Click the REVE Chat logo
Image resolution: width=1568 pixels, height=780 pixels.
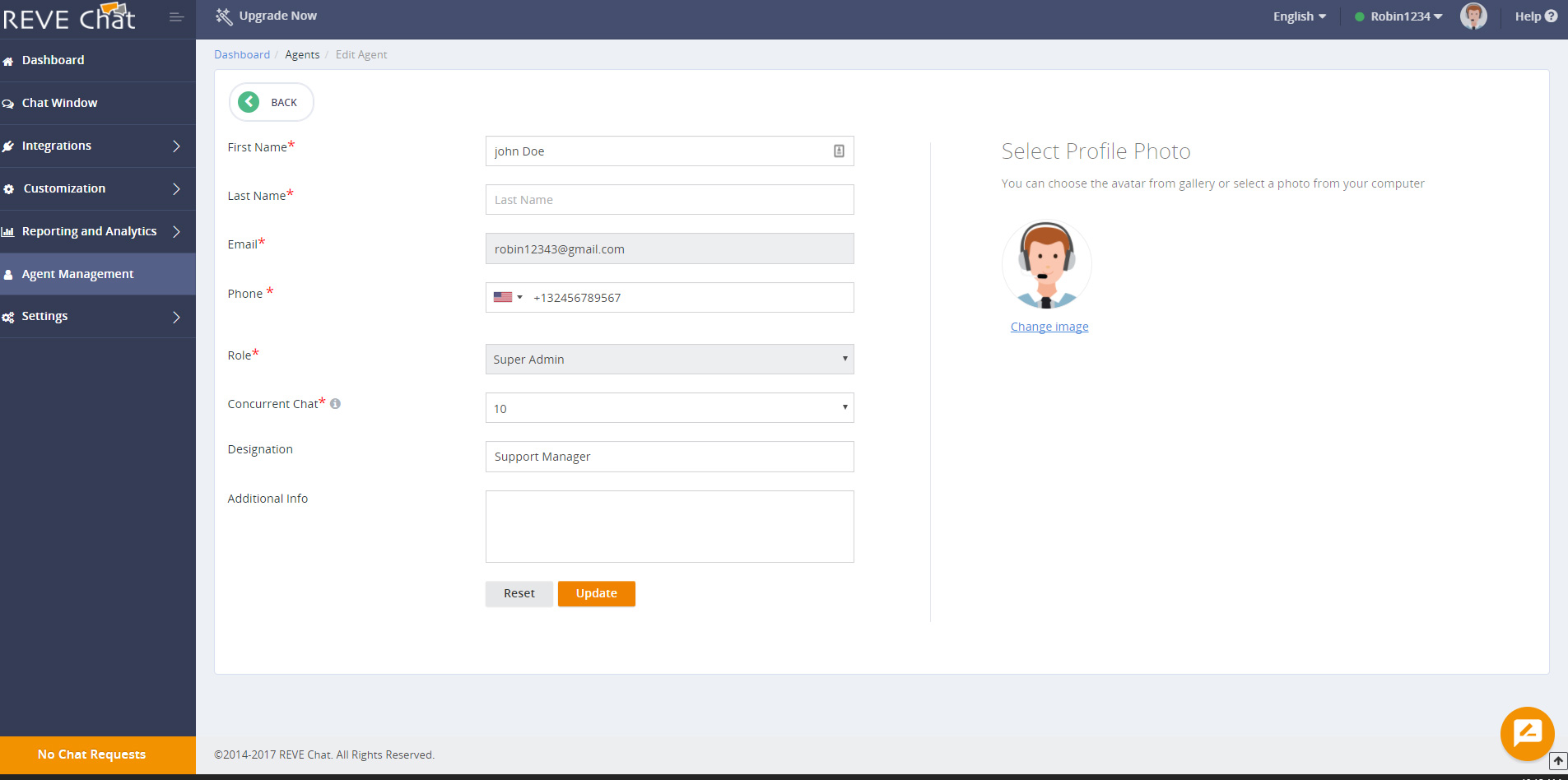click(x=69, y=17)
